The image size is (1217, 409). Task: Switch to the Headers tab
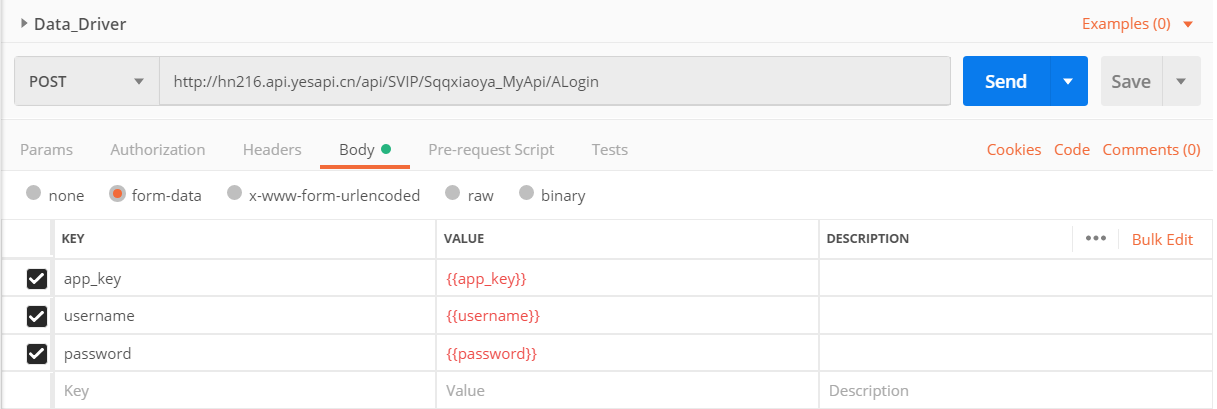click(272, 150)
